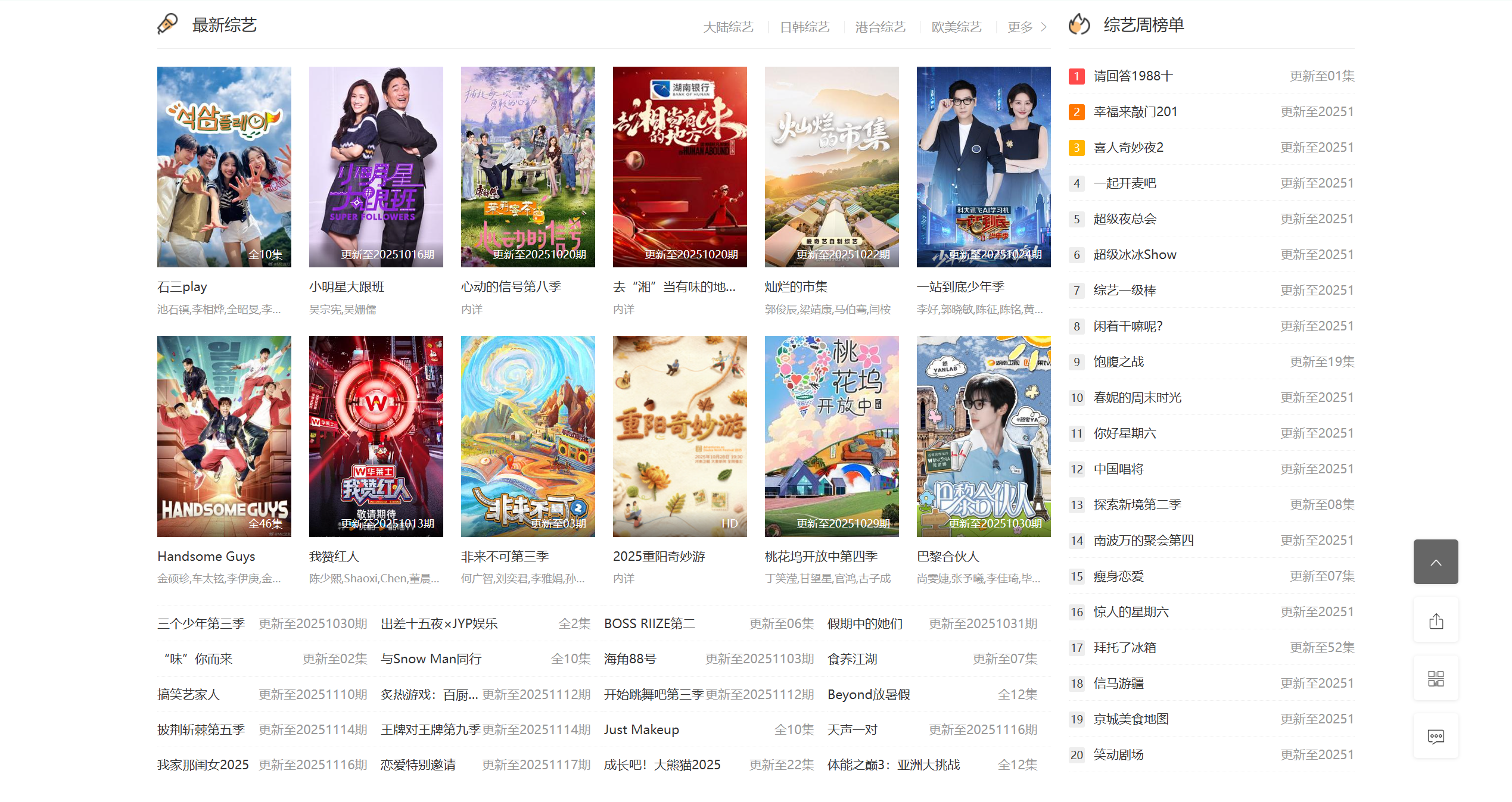The width and height of the screenshot is (1512, 802).
Task: Switch to the 大陆综艺 tab
Action: [728, 27]
